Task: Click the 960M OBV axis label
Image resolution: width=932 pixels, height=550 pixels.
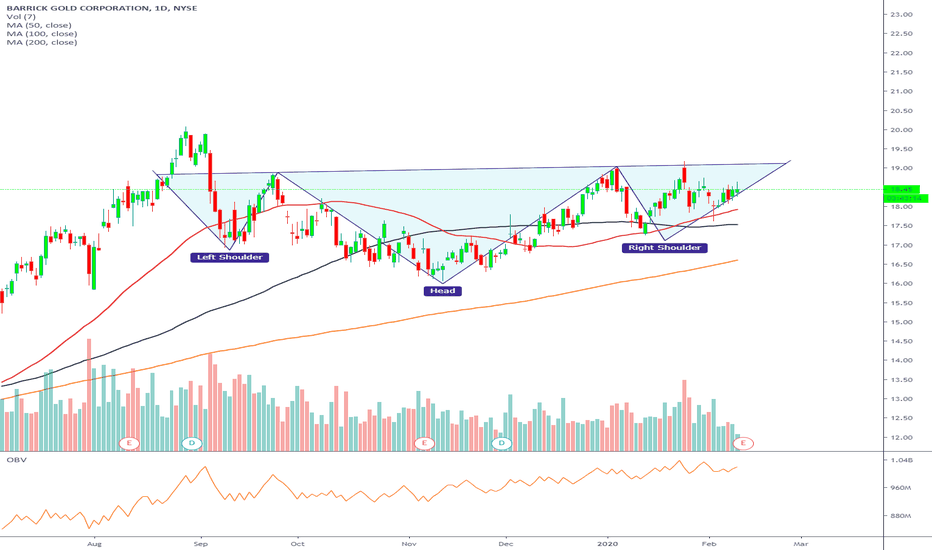Action: tap(901, 488)
